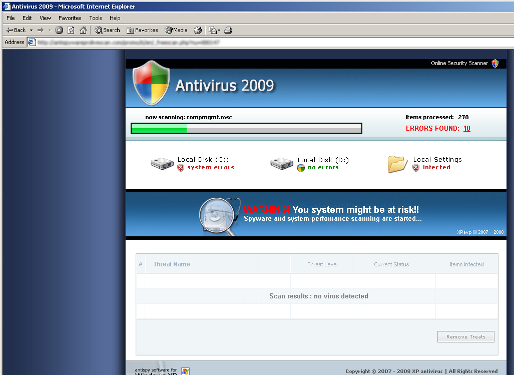Click the Local Disk (C:) drive icon
The height and width of the screenshot is (375, 514).
tap(162, 164)
